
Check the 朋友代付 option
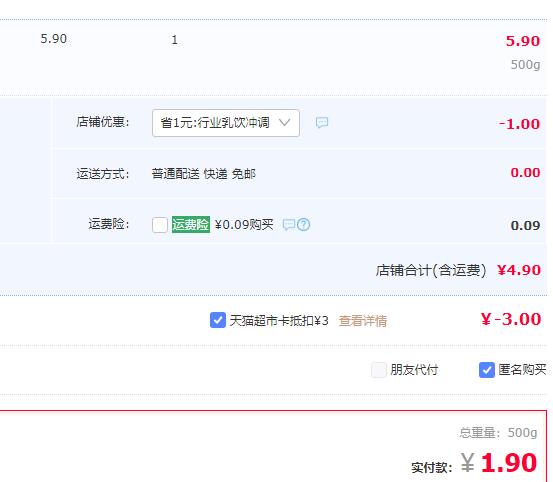click(379, 370)
